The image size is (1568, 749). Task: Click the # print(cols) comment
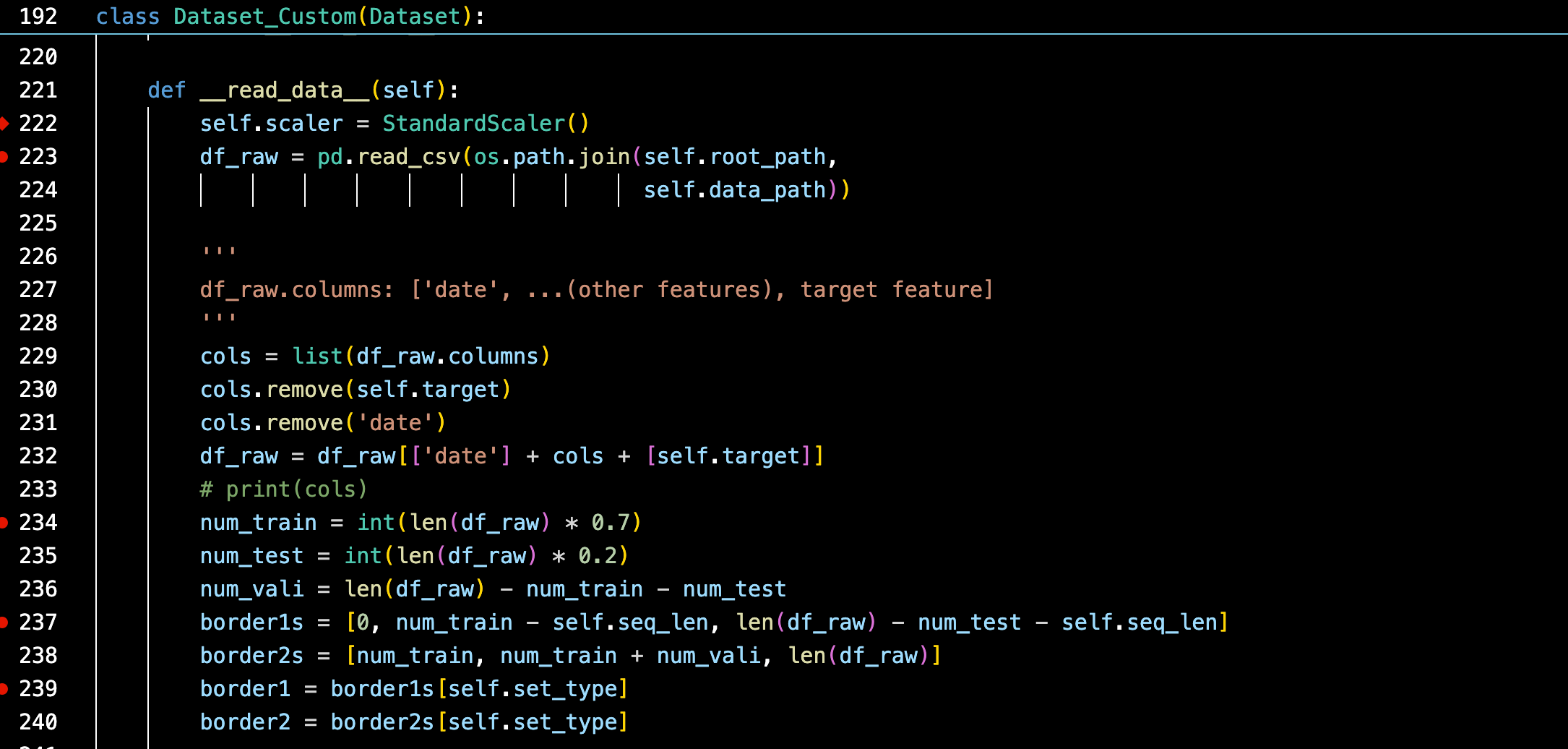tap(284, 489)
